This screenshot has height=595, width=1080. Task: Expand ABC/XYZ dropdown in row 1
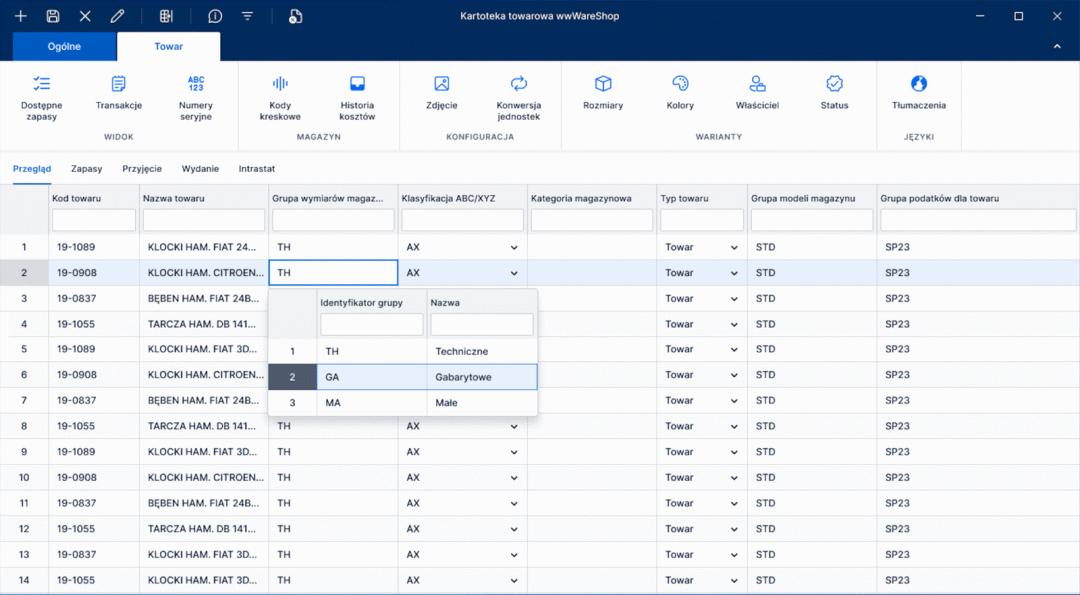[514, 247]
